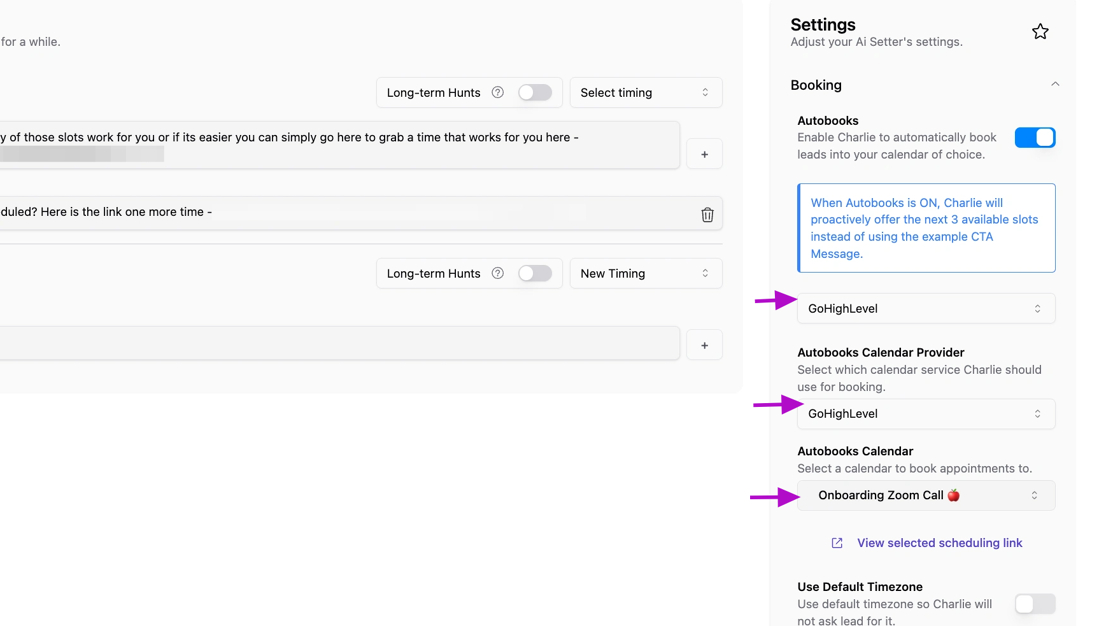Open View selected scheduling link
1120x626 pixels.
click(x=939, y=543)
